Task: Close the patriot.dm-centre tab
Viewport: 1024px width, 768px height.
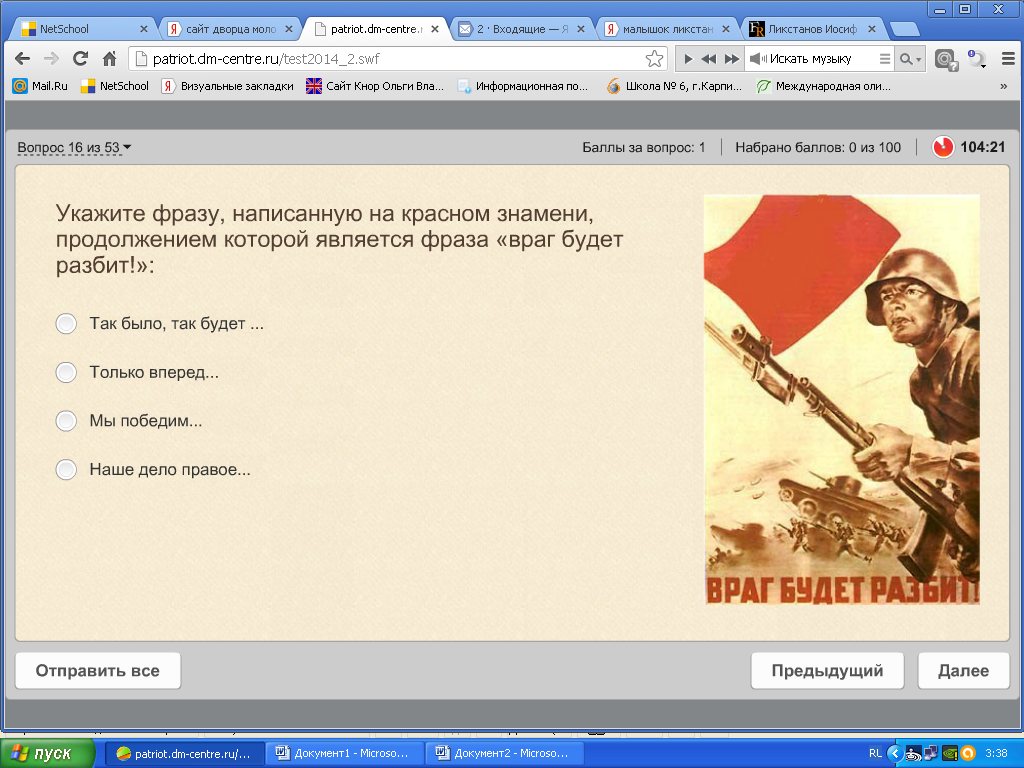Action: click(435, 29)
